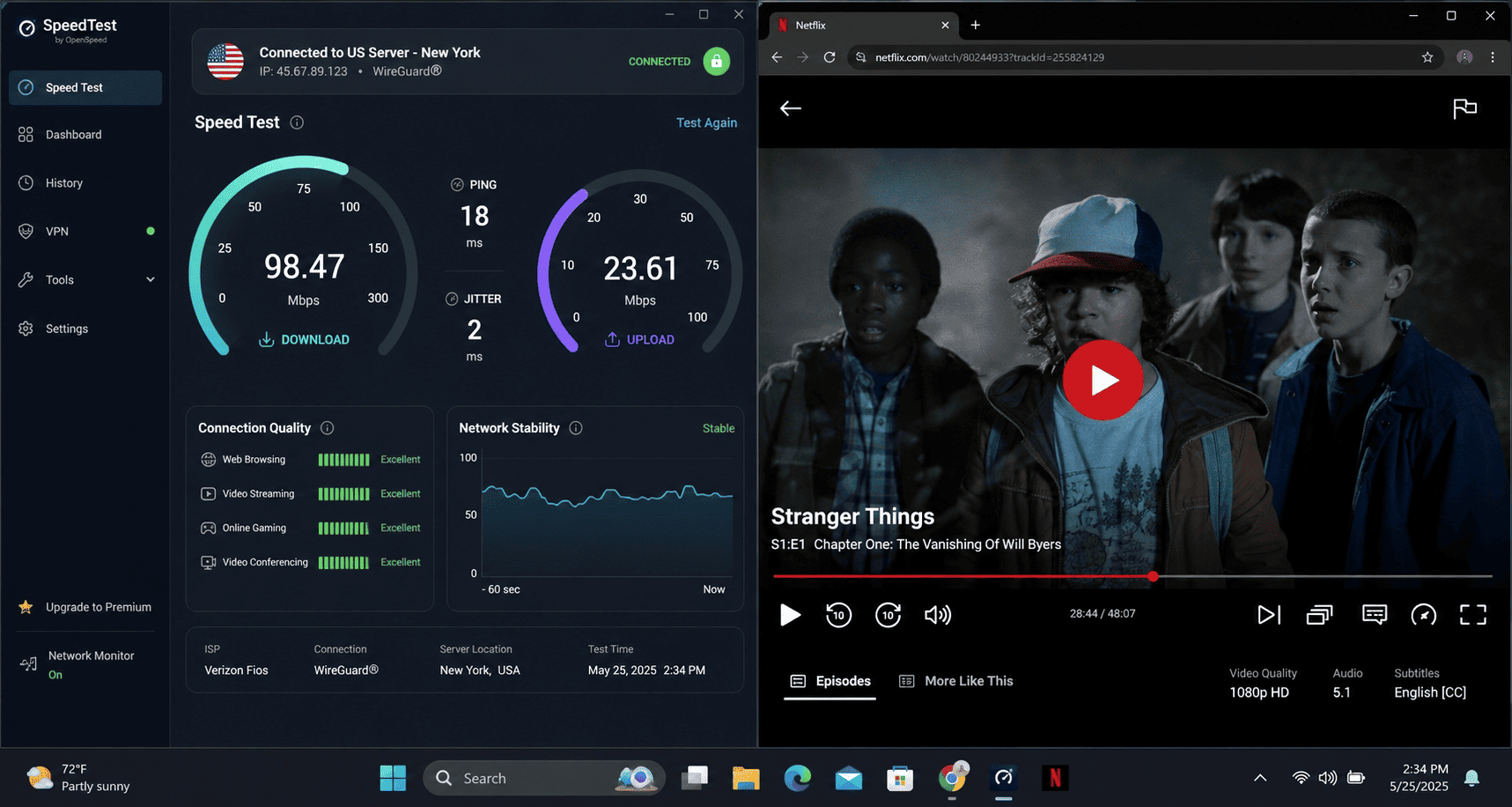Click the Online Gaming controller icon
The image size is (1512, 807).
[x=209, y=529]
